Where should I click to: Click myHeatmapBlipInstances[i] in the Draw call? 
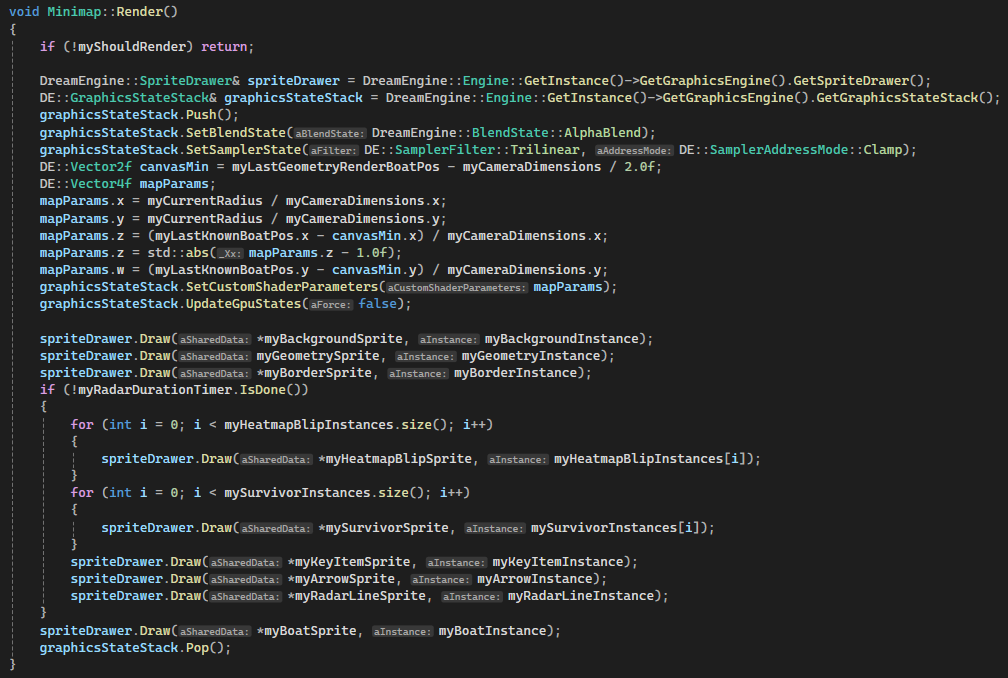[x=650, y=459]
